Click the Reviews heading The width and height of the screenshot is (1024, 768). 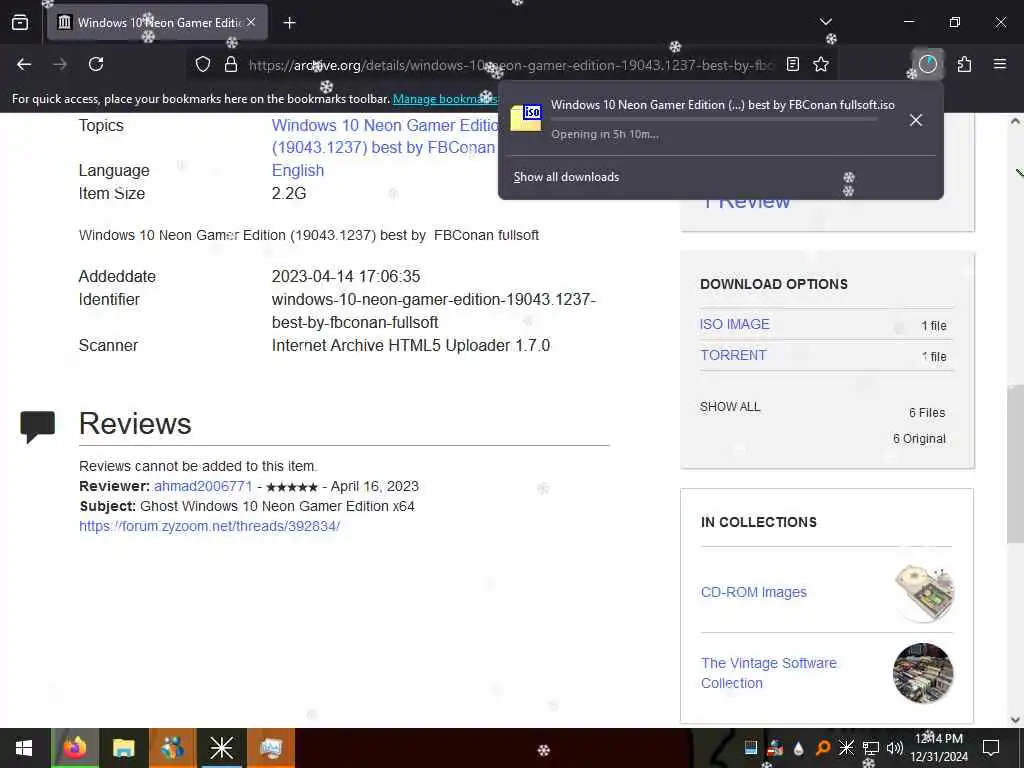[x=135, y=424]
